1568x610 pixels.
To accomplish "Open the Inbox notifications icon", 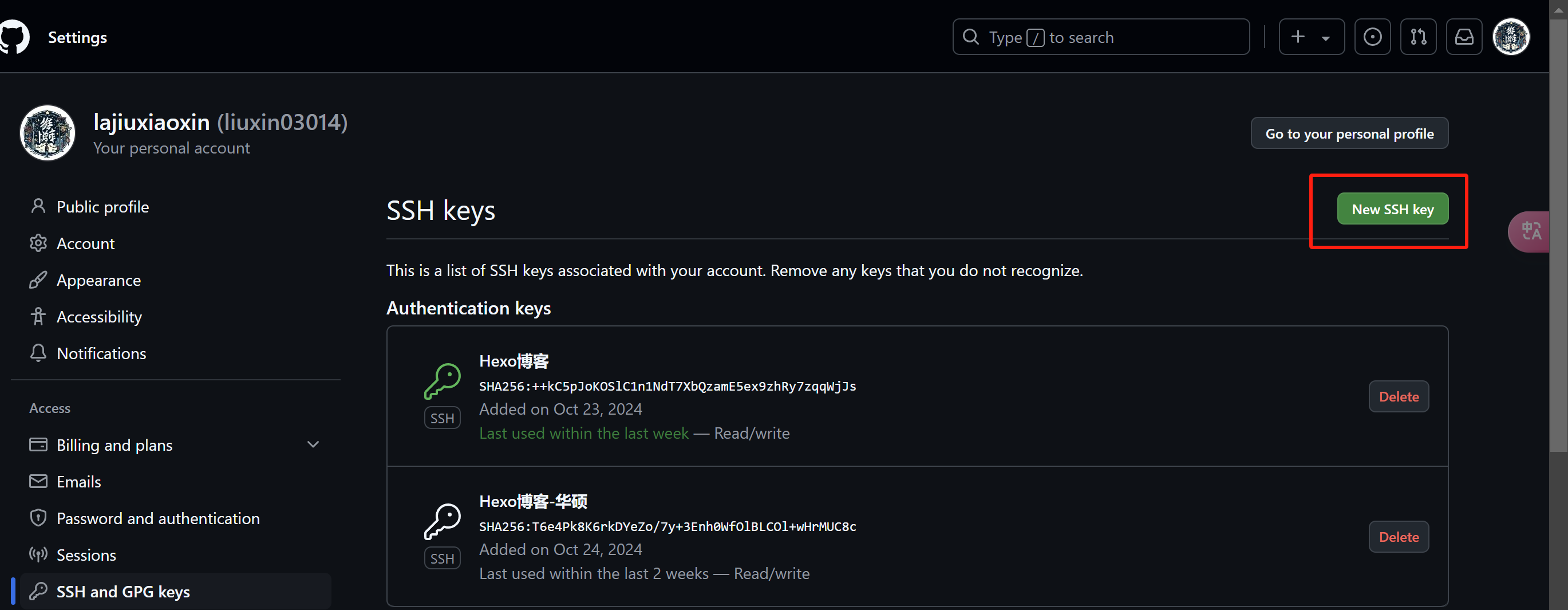I will 1464,37.
